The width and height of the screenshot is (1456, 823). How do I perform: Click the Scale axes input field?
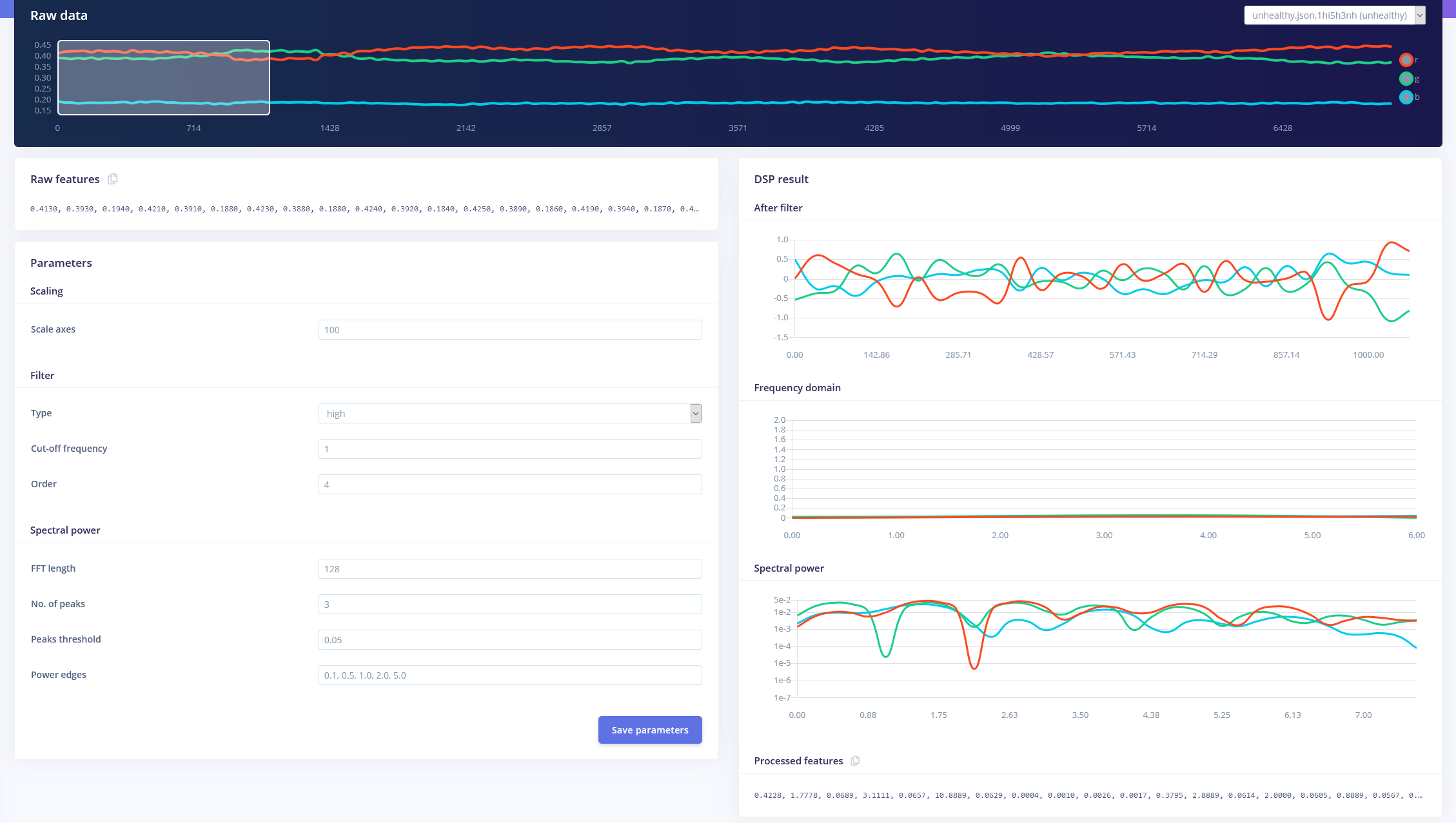(x=509, y=330)
